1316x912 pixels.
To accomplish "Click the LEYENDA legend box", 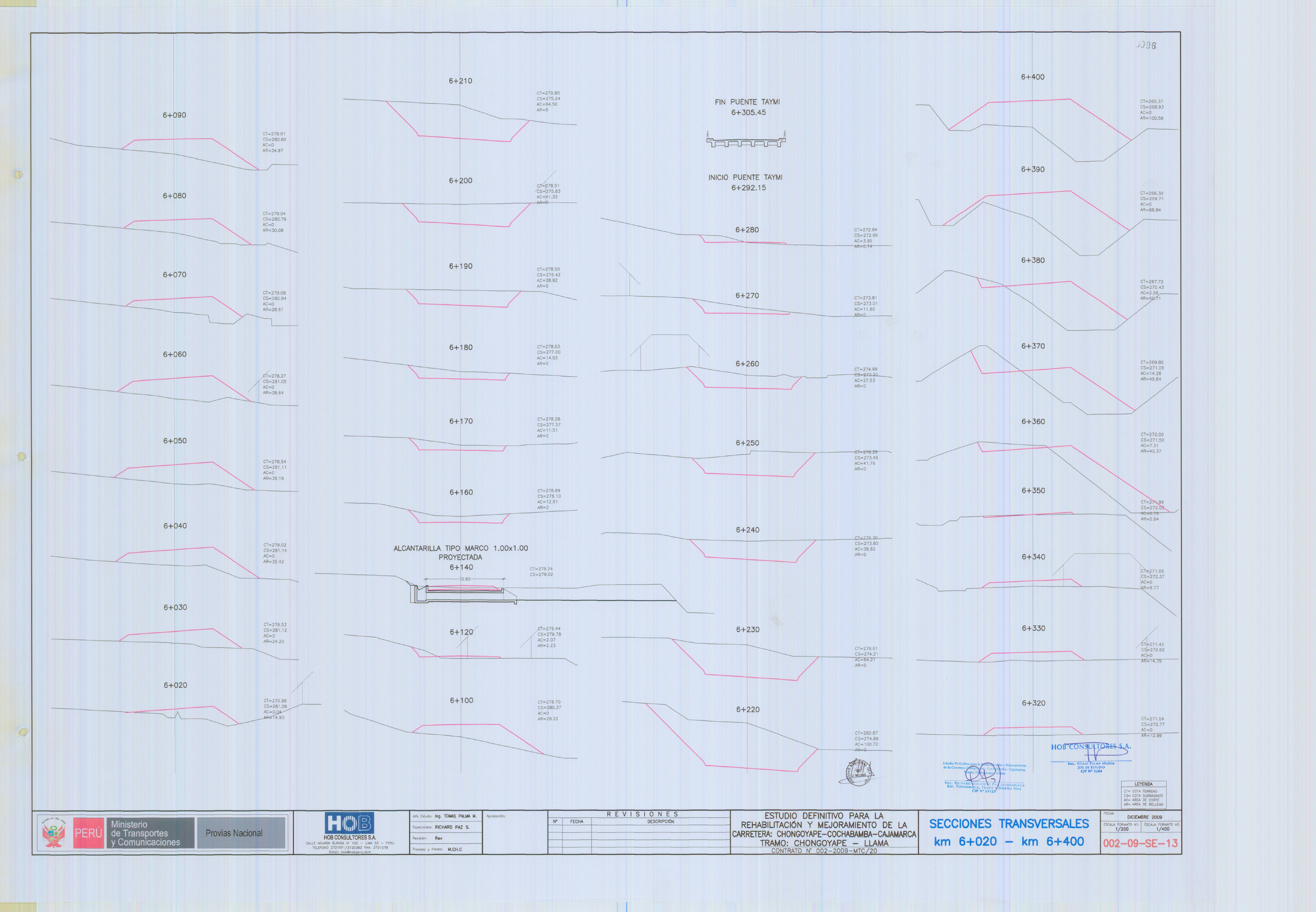I will [x=1144, y=794].
